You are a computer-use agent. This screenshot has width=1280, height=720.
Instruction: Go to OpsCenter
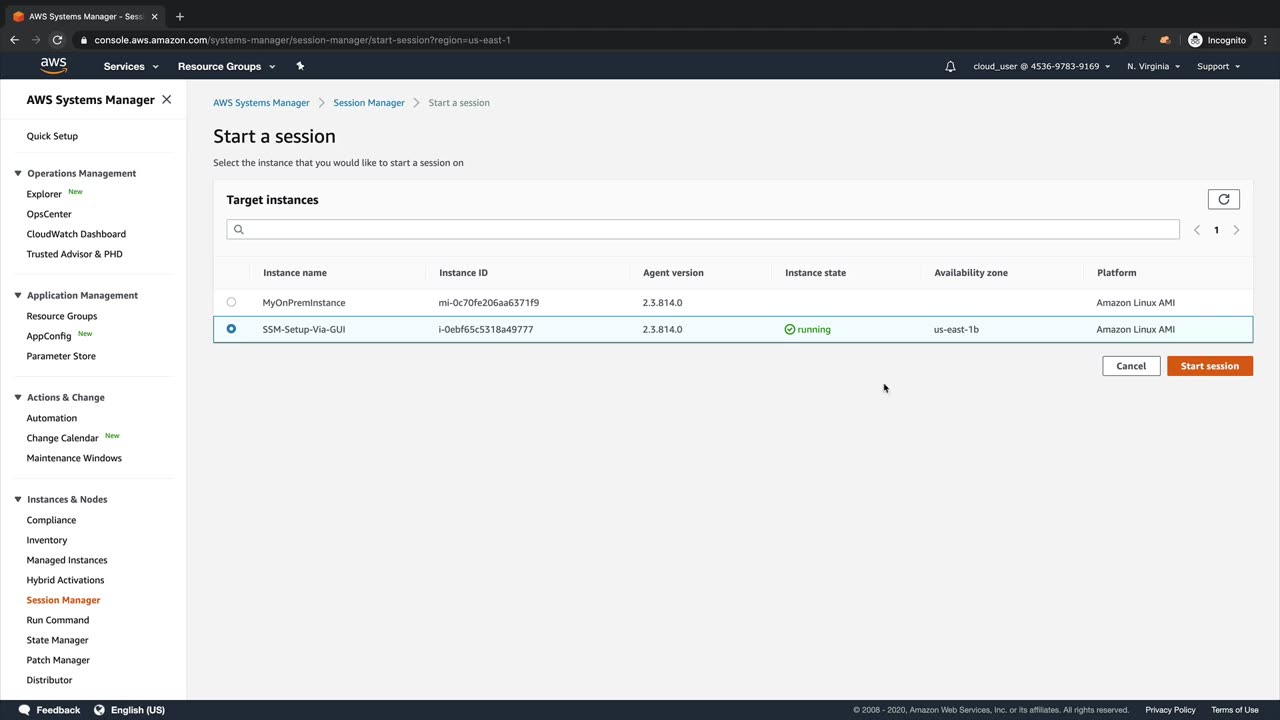tap(49, 214)
